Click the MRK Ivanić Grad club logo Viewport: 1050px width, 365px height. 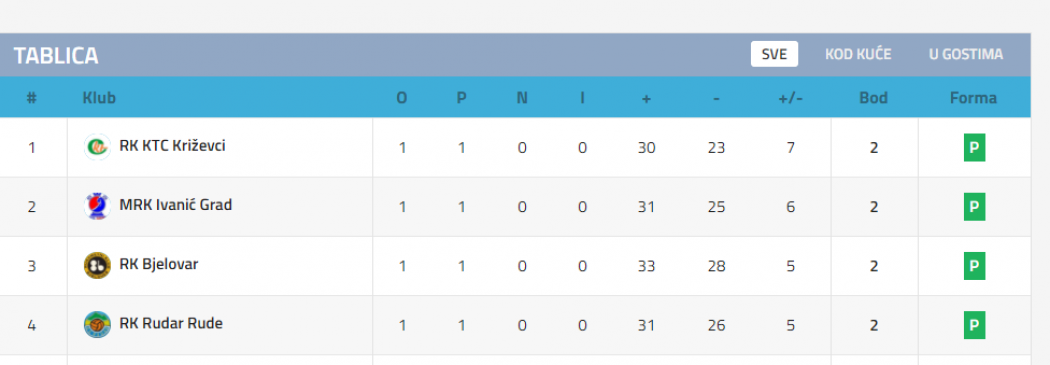tap(97, 206)
